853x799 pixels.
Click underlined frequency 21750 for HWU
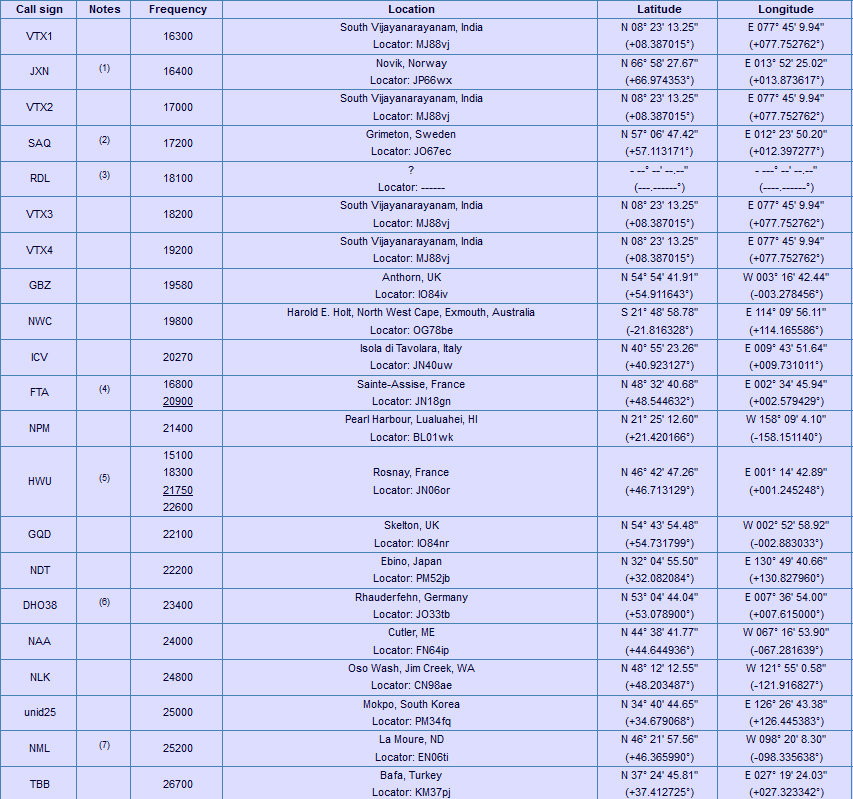pos(178,490)
